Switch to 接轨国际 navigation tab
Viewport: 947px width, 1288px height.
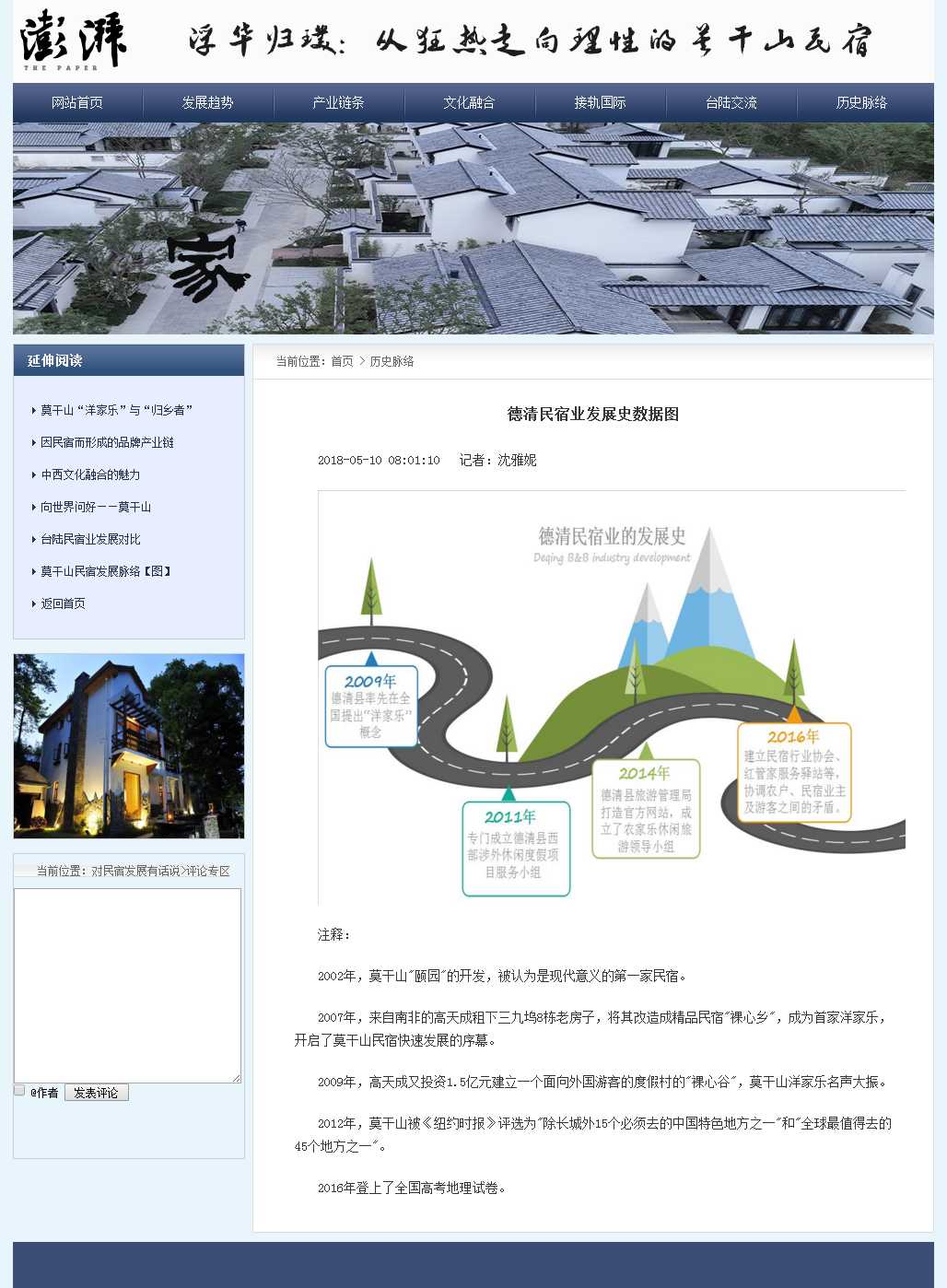(601, 103)
